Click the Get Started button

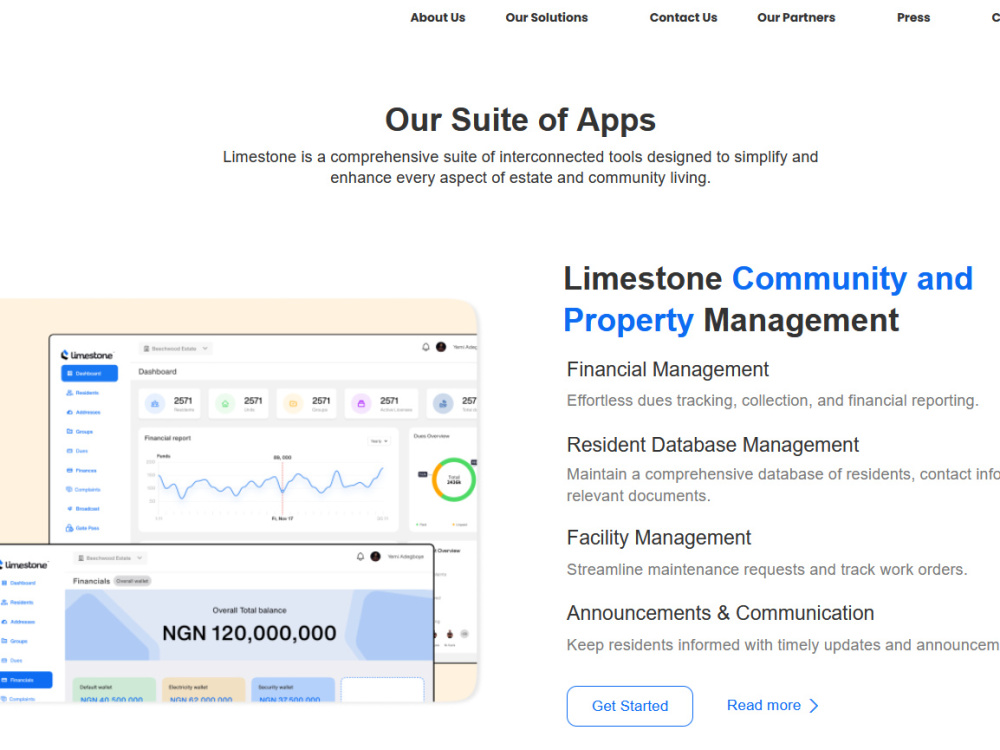tap(629, 706)
